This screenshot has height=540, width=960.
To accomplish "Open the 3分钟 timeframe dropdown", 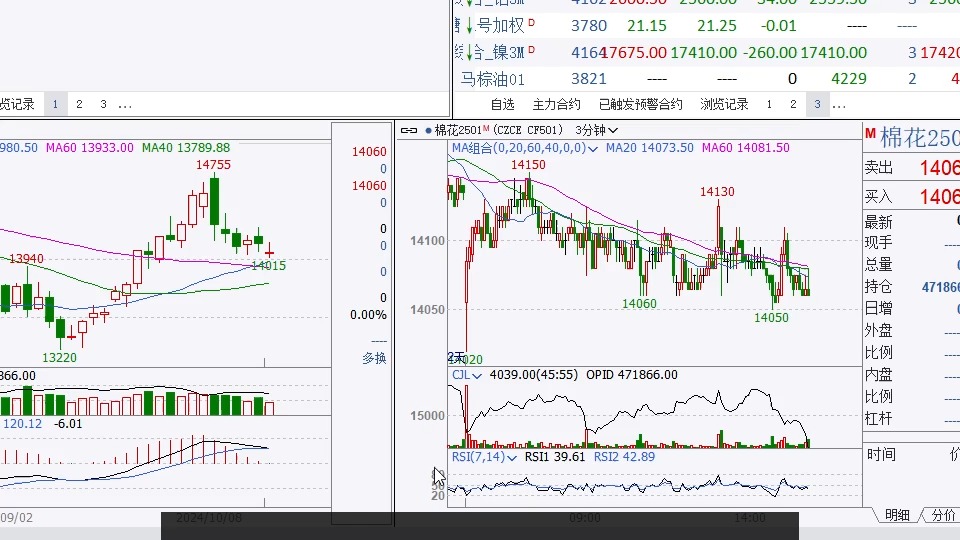I will click(596, 130).
